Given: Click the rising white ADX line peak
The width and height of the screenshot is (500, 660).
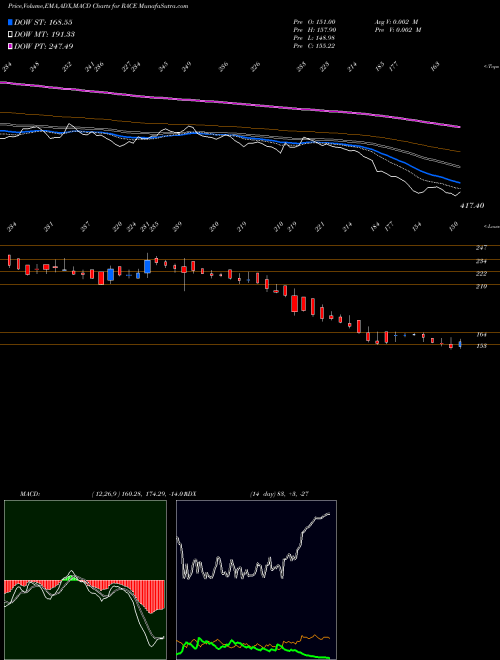Looking at the screenshot, I should 327,514.
